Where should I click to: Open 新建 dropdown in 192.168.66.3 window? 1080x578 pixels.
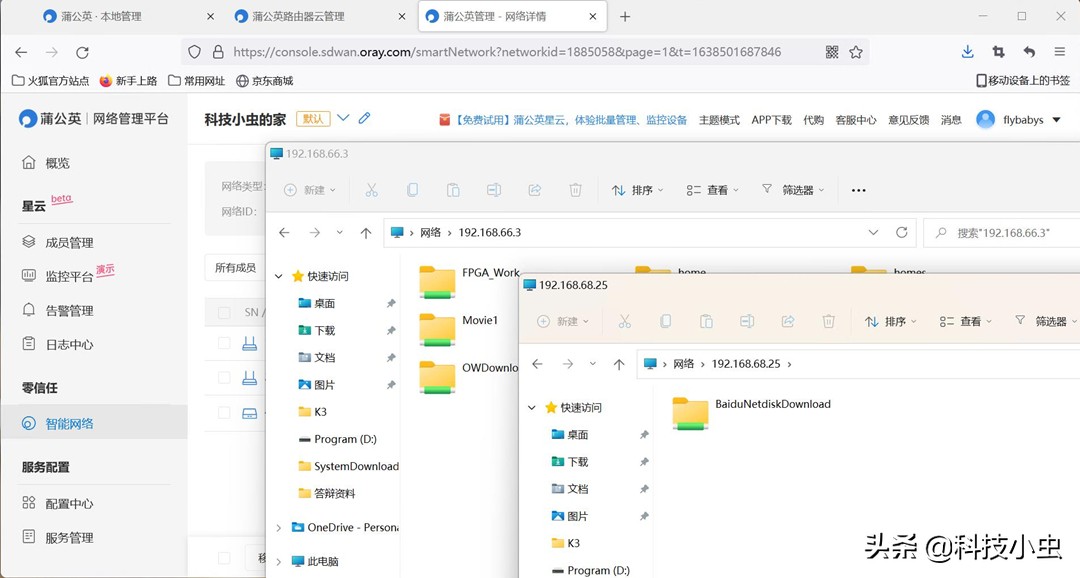[310, 190]
